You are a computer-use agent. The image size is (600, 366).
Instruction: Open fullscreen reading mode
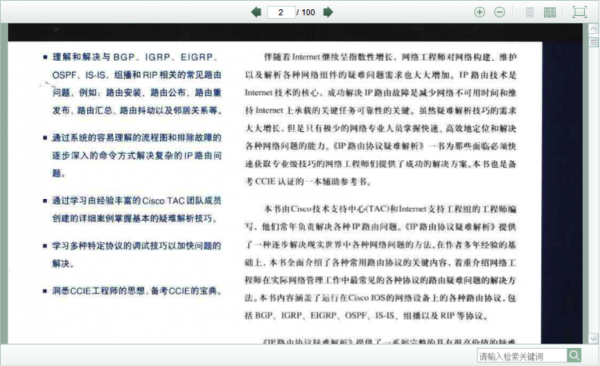579,12
